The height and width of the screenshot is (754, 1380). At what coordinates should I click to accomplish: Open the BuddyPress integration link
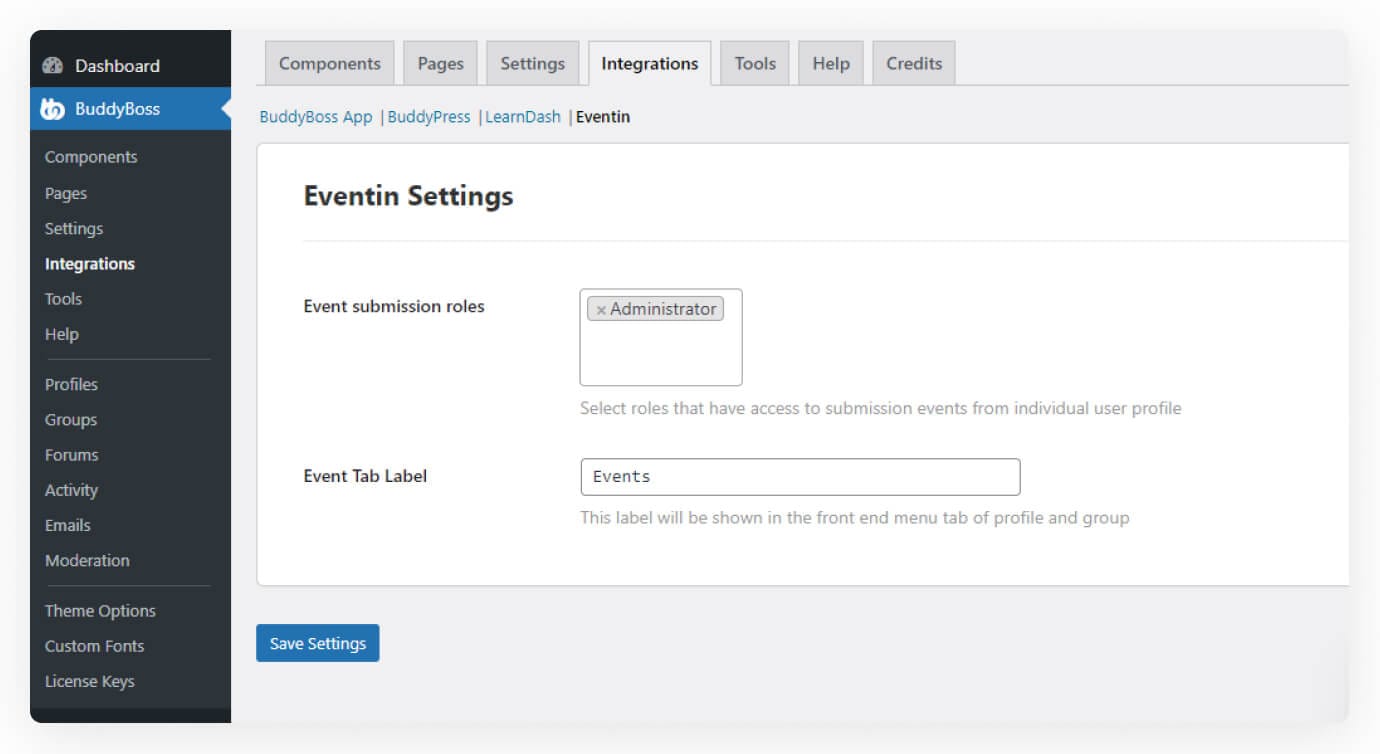(429, 117)
